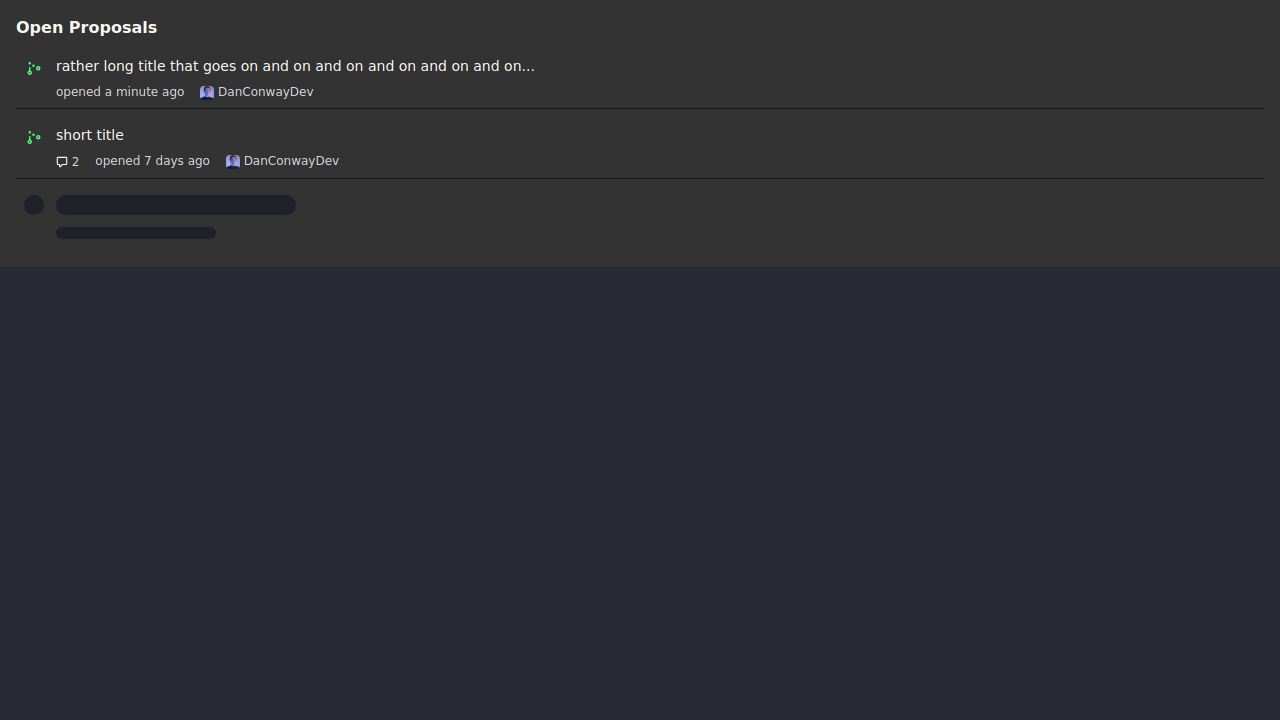Click the wide loading placeholder title bar

pyautogui.click(x=176, y=205)
